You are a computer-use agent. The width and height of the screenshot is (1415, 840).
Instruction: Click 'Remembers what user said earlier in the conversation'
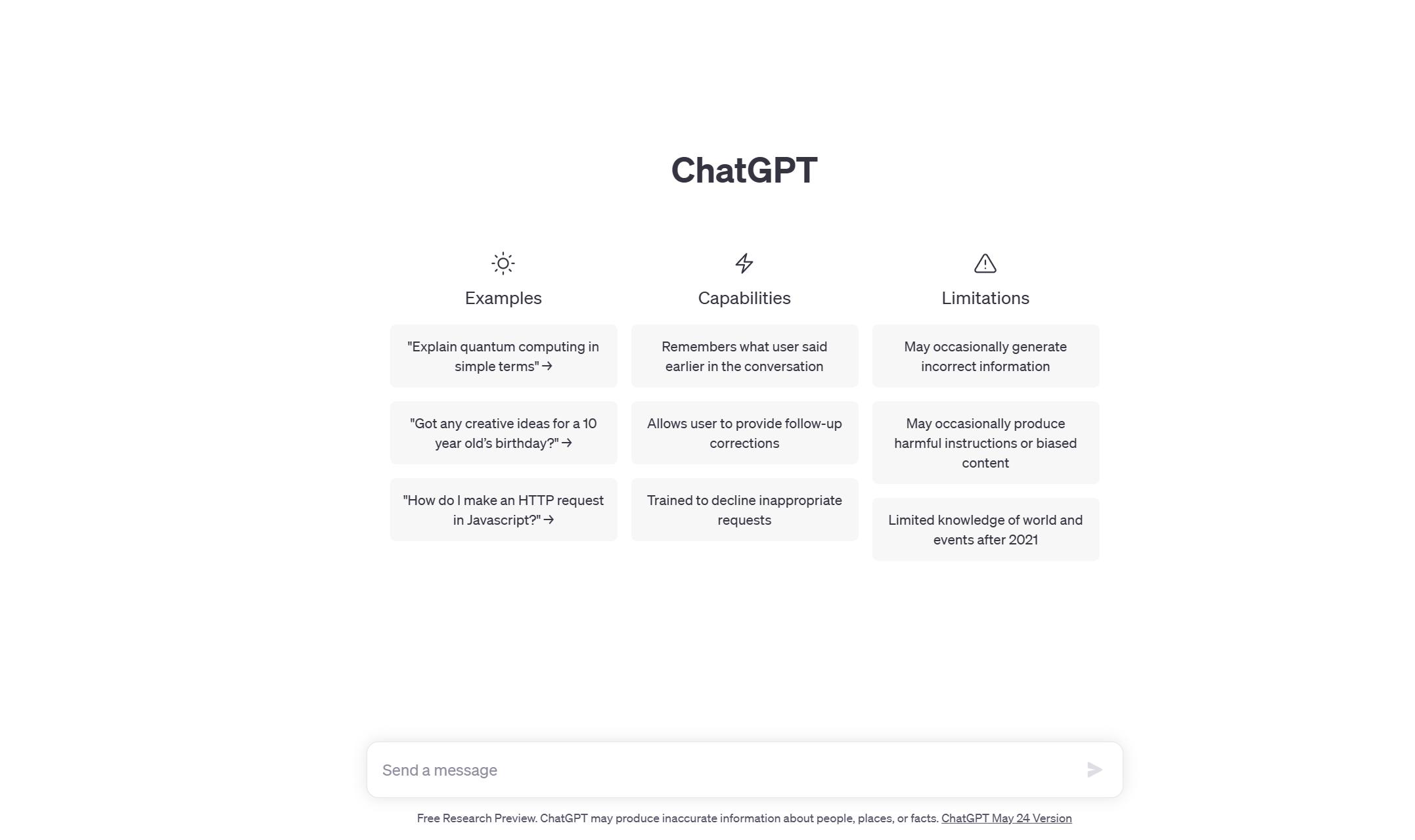pyautogui.click(x=744, y=356)
